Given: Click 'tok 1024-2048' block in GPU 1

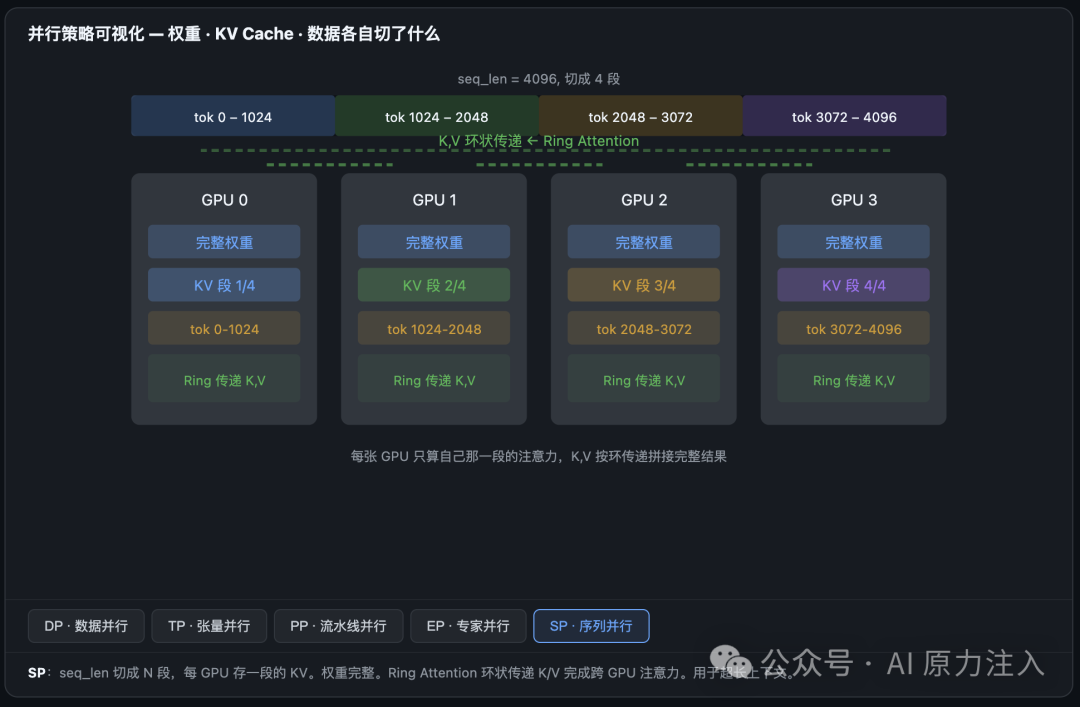Looking at the screenshot, I should click(434, 328).
